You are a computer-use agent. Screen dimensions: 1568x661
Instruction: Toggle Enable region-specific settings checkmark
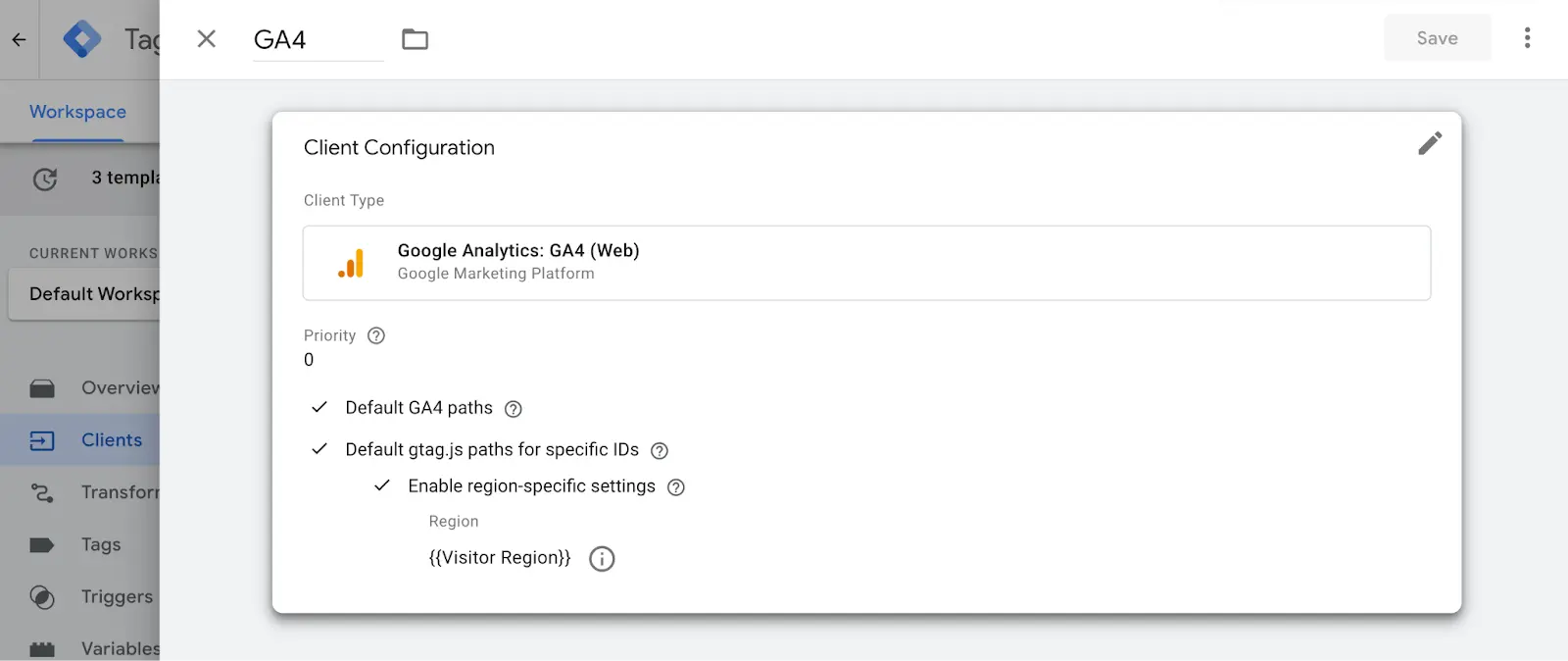[382, 485]
